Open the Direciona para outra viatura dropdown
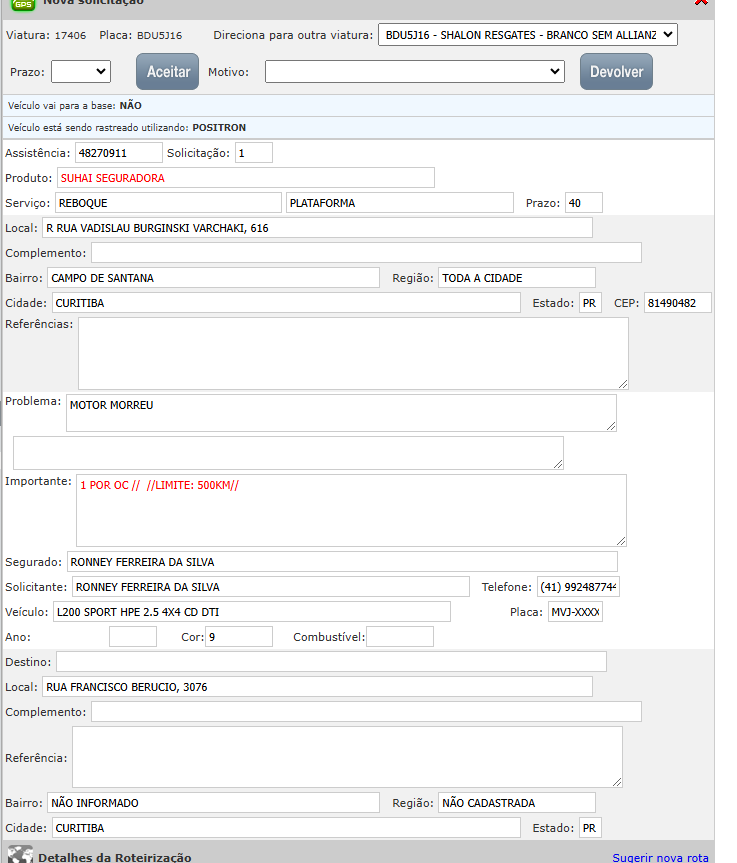This screenshot has height=863, width=737. pos(527,35)
